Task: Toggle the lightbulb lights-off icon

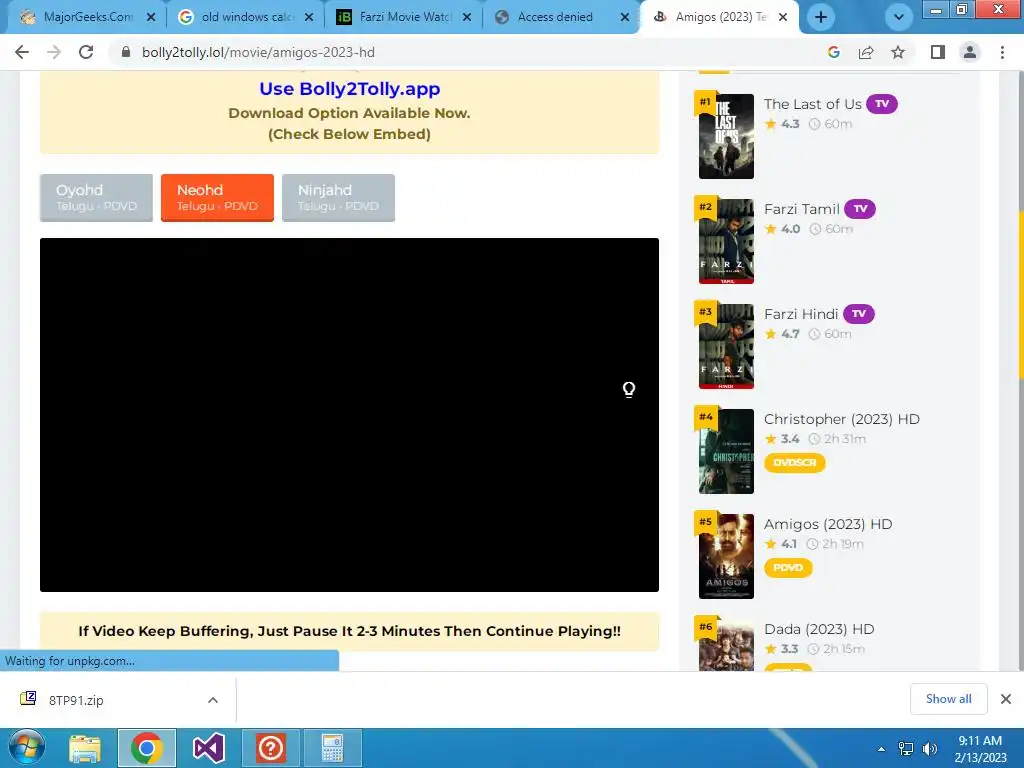Action: coord(628,390)
